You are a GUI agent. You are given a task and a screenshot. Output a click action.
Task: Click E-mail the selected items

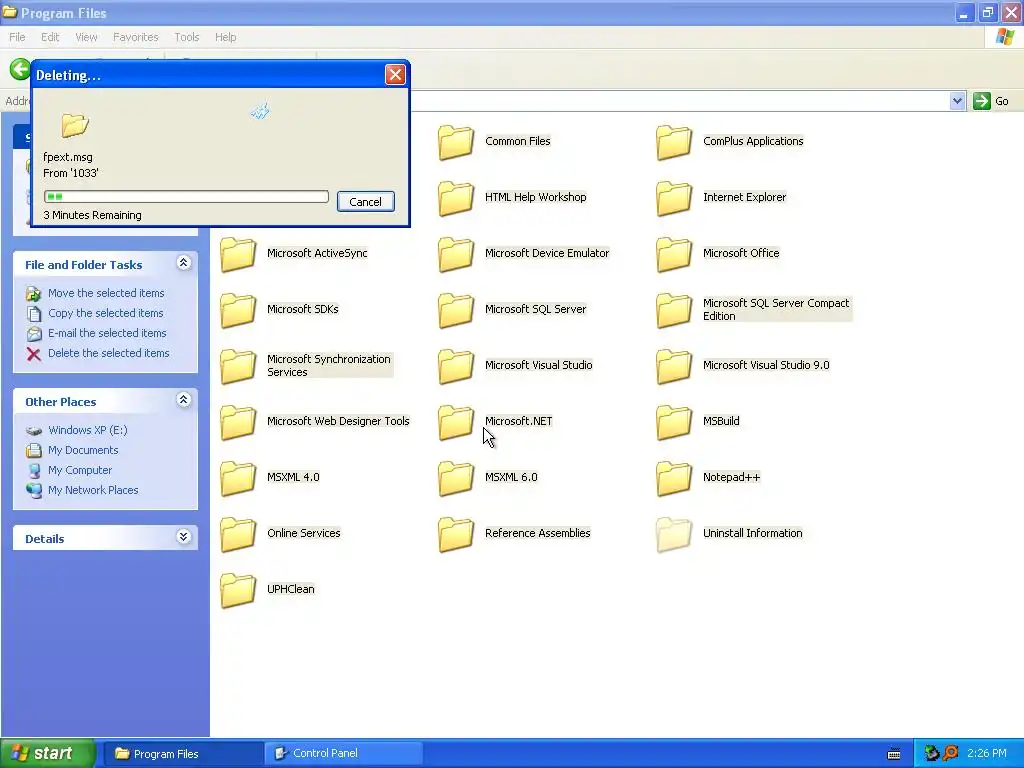tap(107, 333)
